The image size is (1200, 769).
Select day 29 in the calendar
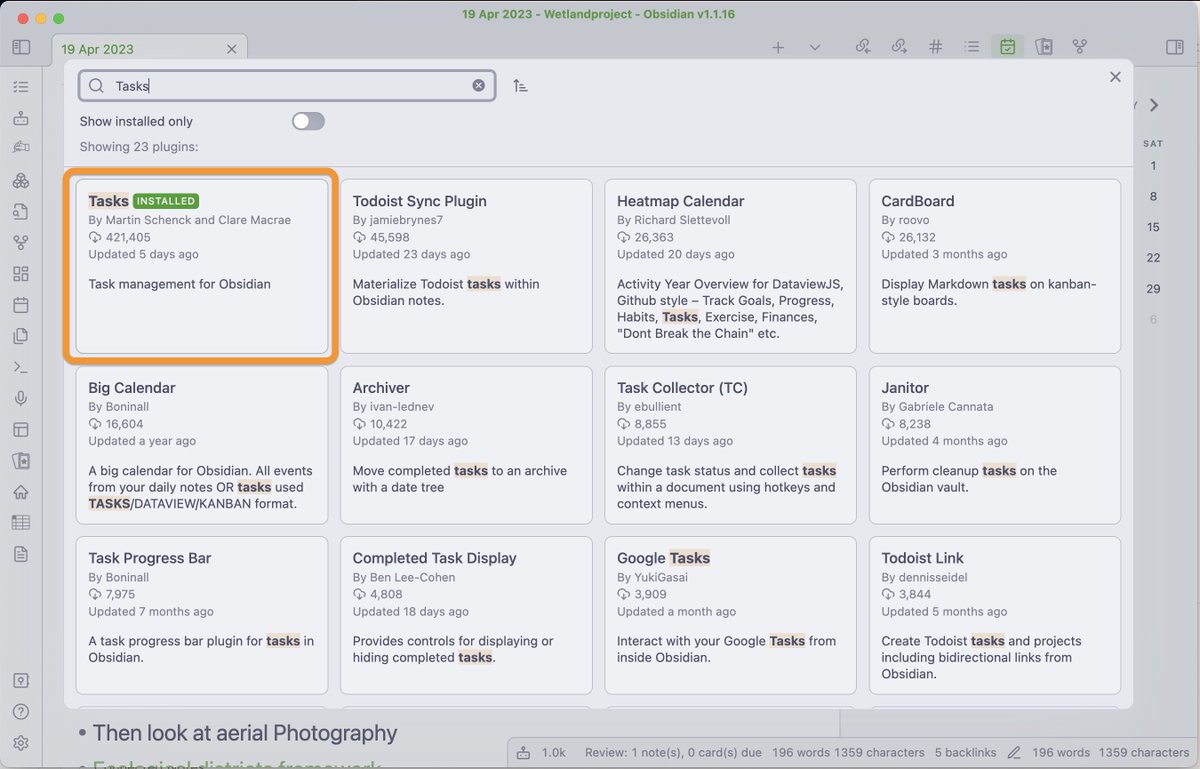click(1153, 289)
